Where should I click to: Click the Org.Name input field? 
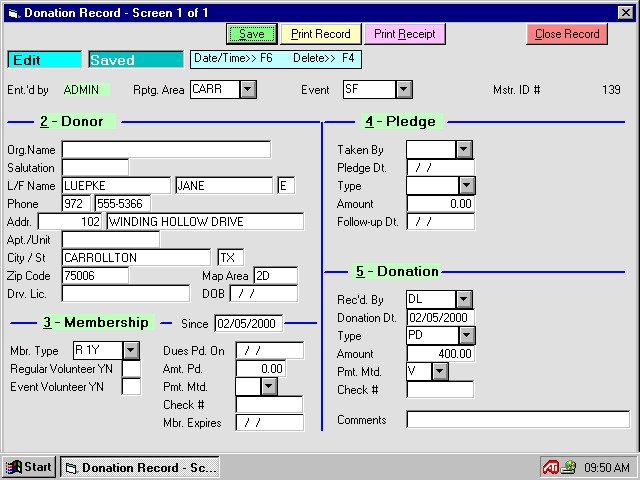pyautogui.click(x=166, y=149)
